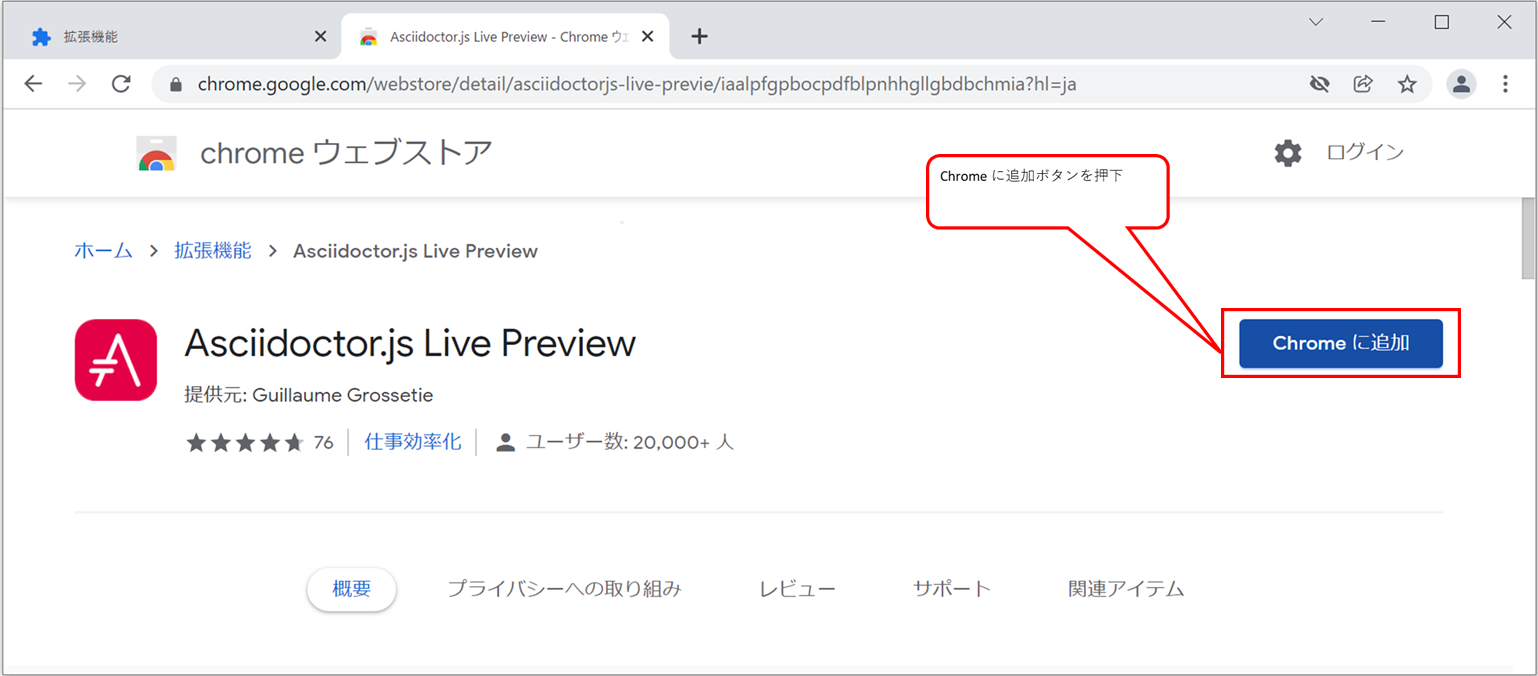Switch to the レビュー tab

[797, 589]
